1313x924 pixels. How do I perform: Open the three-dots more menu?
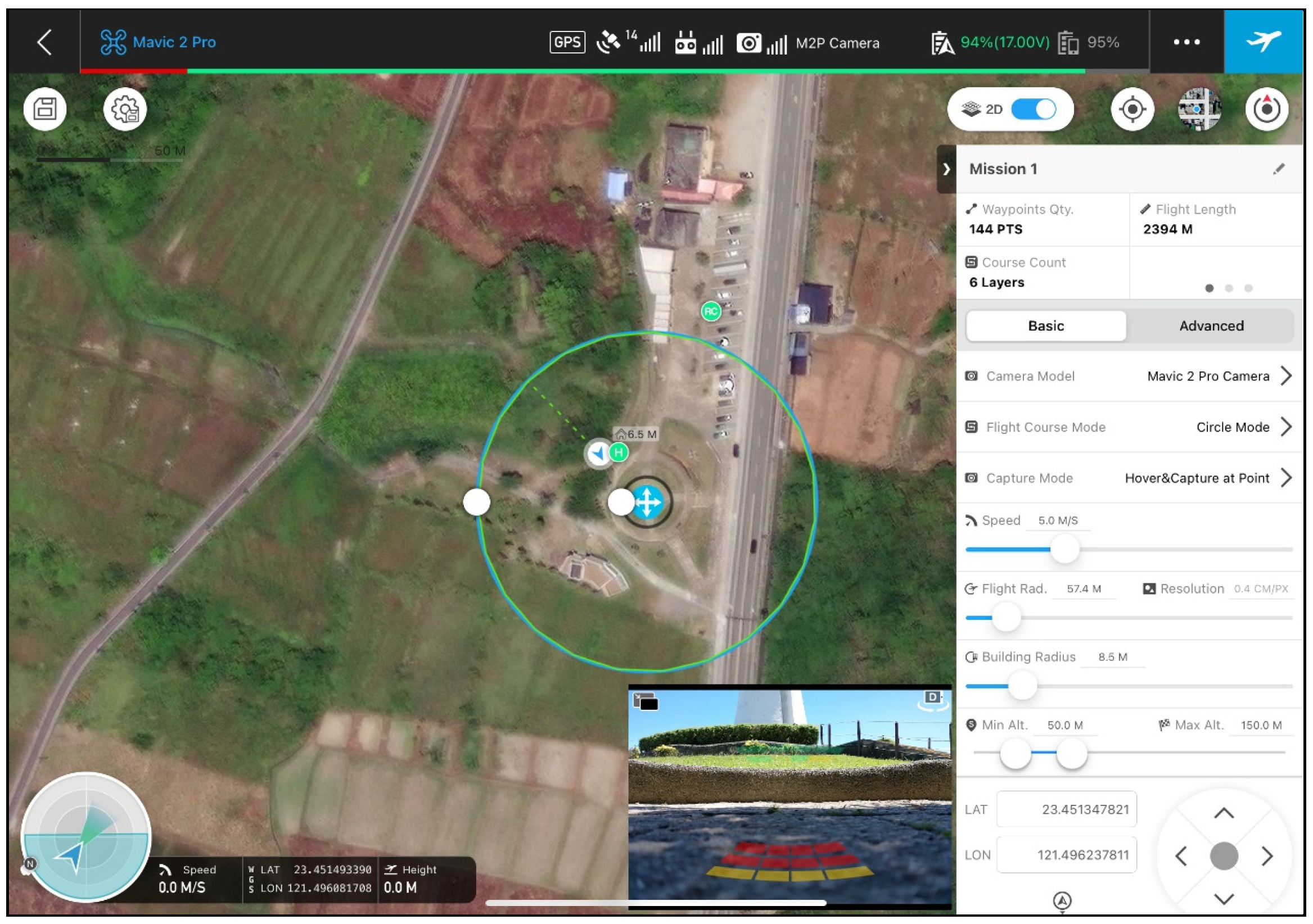click(x=1186, y=42)
